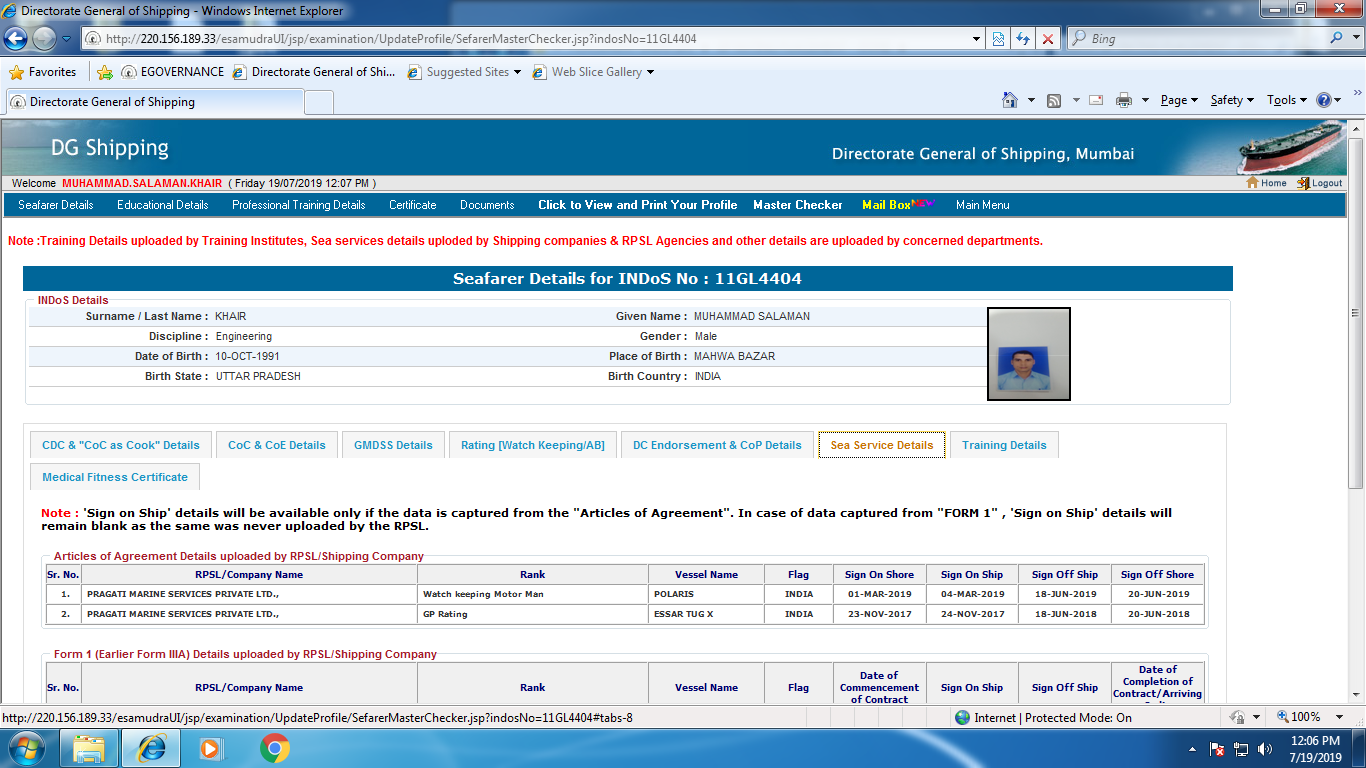Expand the search provider dropdown arrow
The height and width of the screenshot is (768, 1366).
tap(1355, 39)
